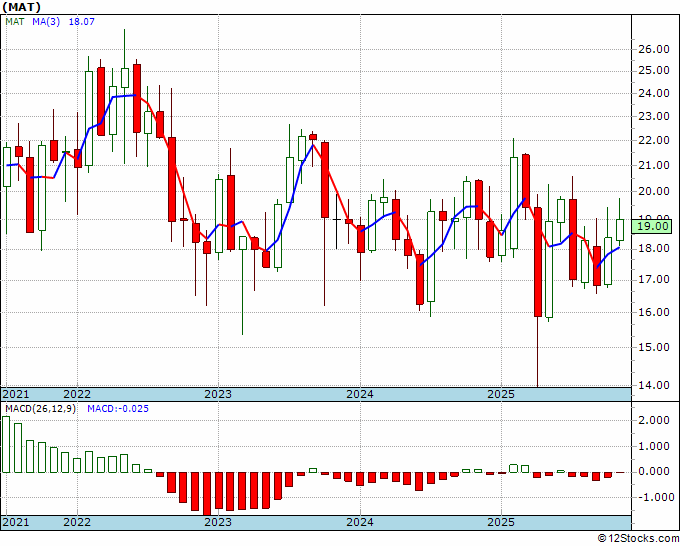Click 2025 on the price chart timeline

[x=501, y=394]
